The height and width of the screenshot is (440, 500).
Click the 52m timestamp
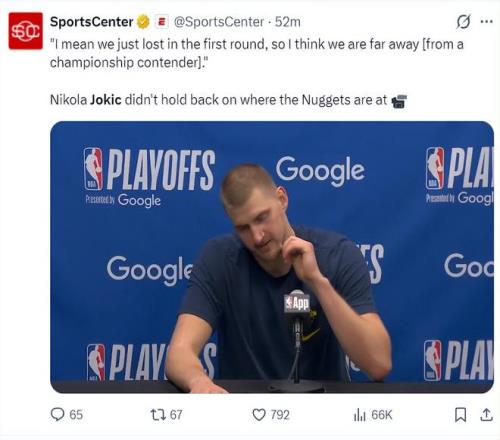(287, 22)
